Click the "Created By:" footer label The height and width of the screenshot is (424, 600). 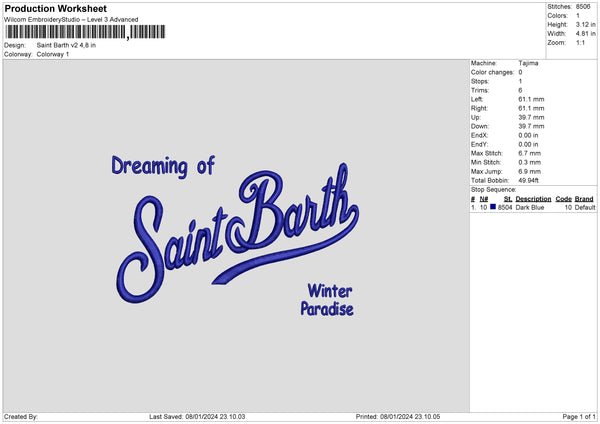pos(21,417)
